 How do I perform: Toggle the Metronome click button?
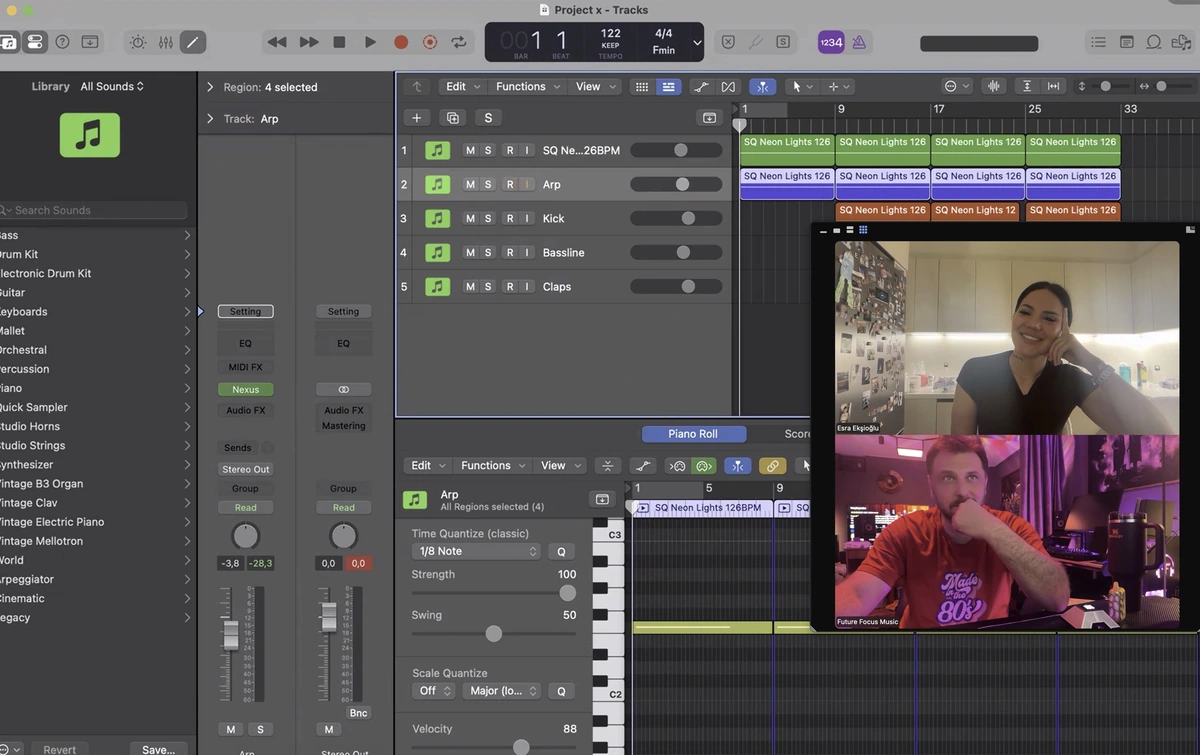[x=859, y=42]
